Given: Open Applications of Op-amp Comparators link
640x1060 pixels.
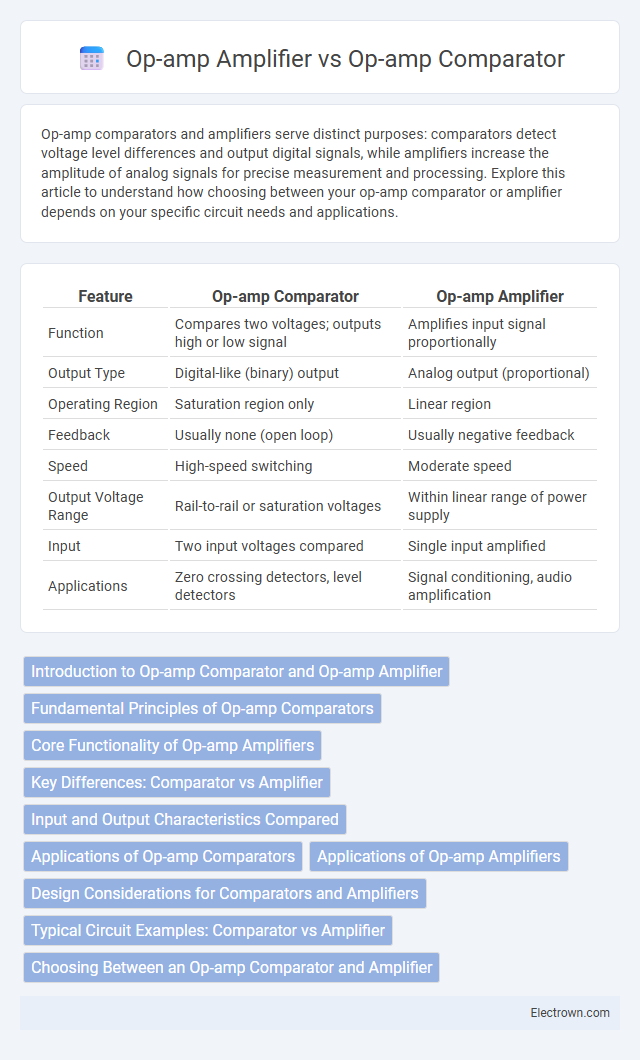Looking at the screenshot, I should (163, 857).
